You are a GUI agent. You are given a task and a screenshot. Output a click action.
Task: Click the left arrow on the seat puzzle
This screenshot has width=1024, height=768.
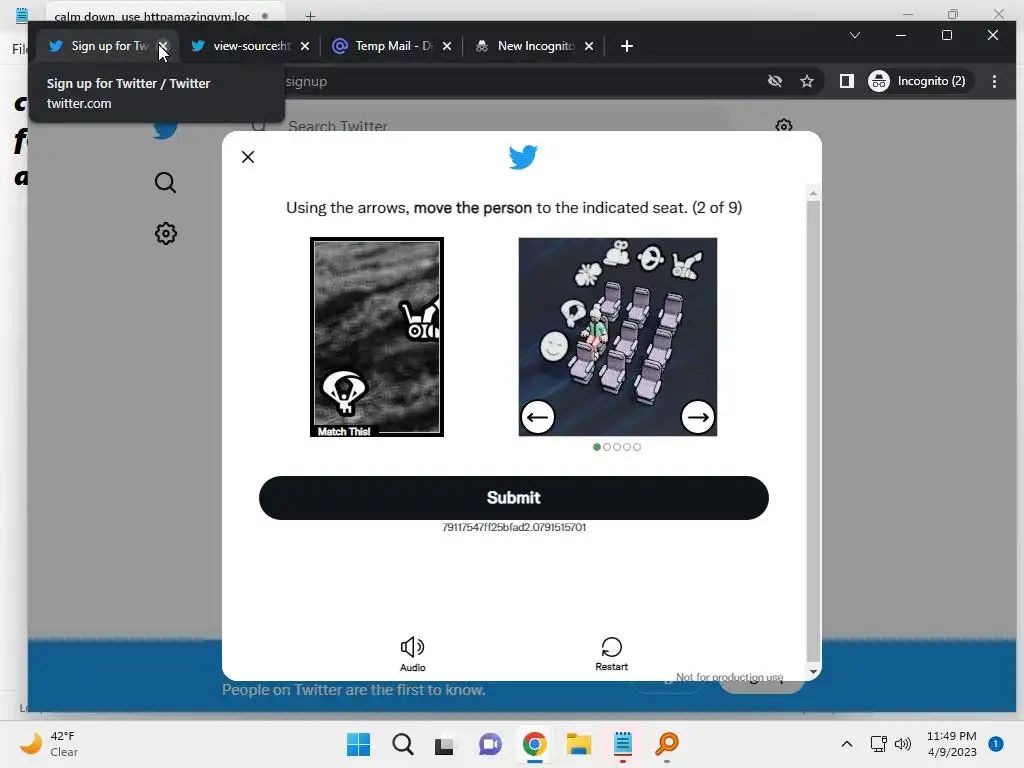pyautogui.click(x=537, y=417)
